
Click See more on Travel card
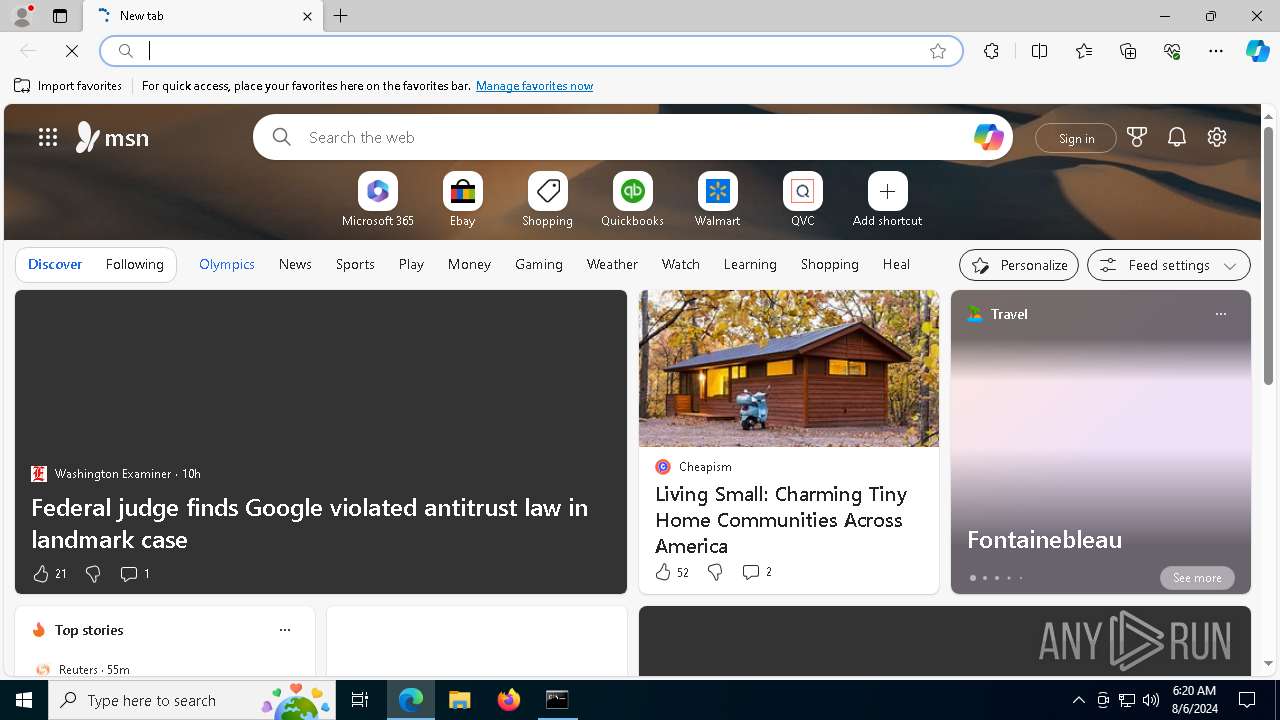click(x=1197, y=578)
